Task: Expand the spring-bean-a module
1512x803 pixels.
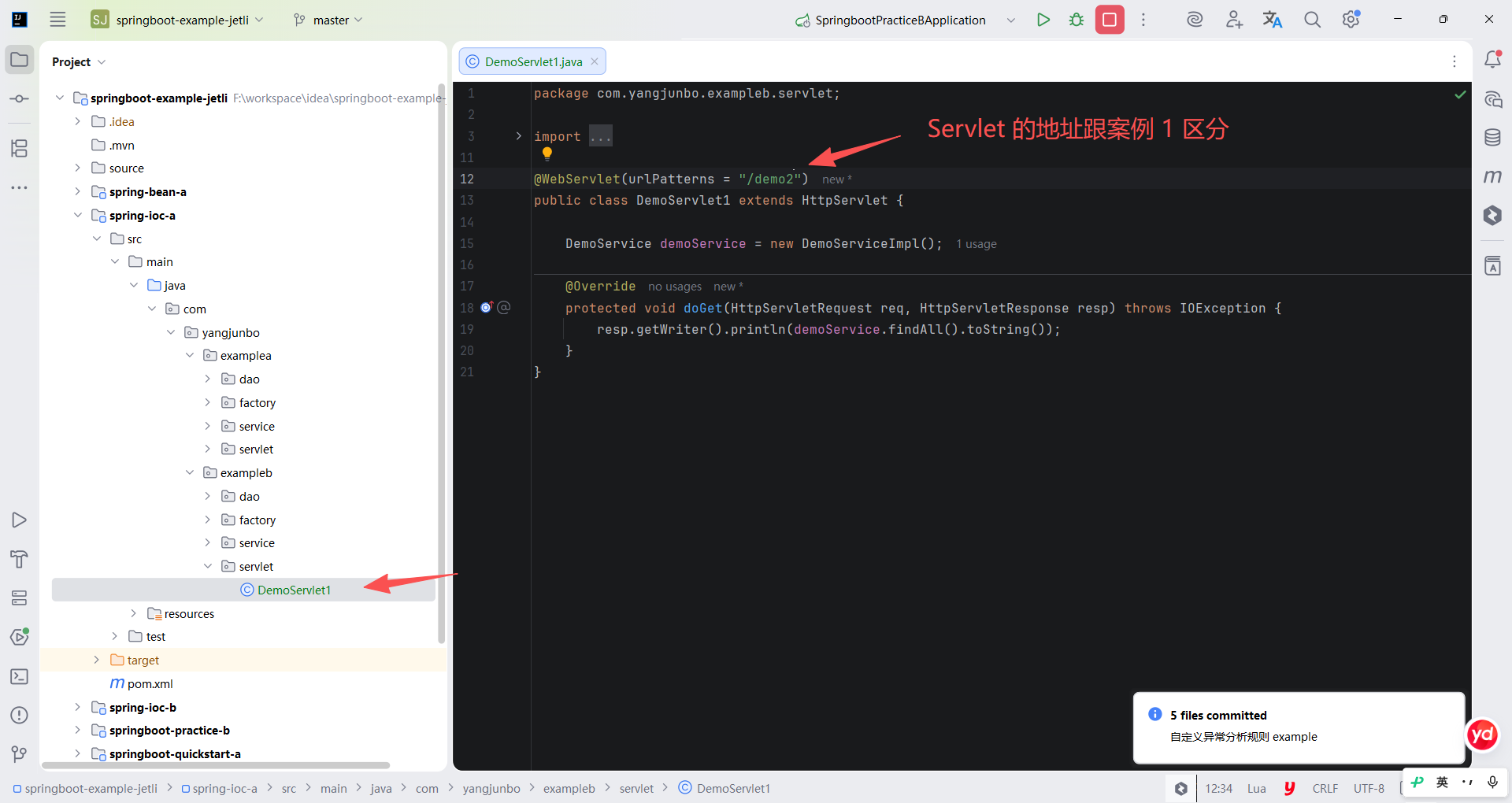Action: [77, 191]
